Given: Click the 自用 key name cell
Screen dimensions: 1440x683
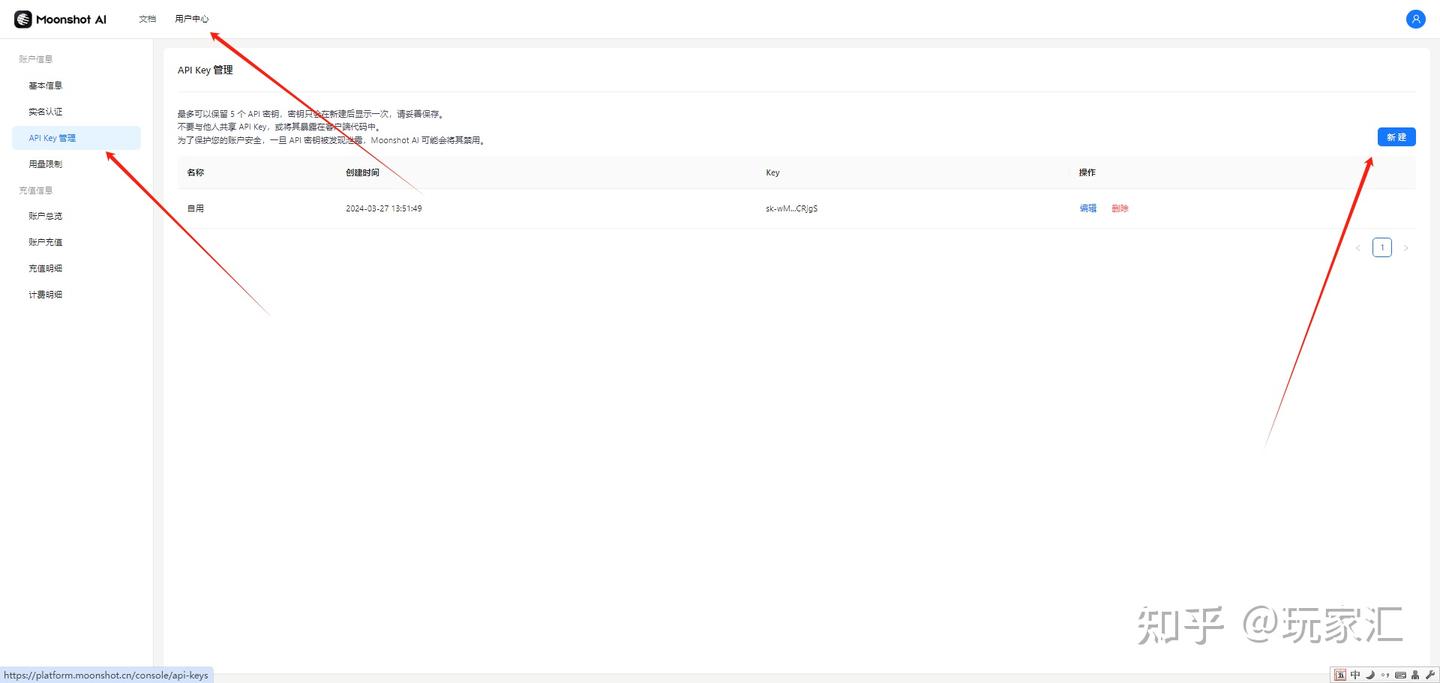Looking at the screenshot, I should click(196, 208).
